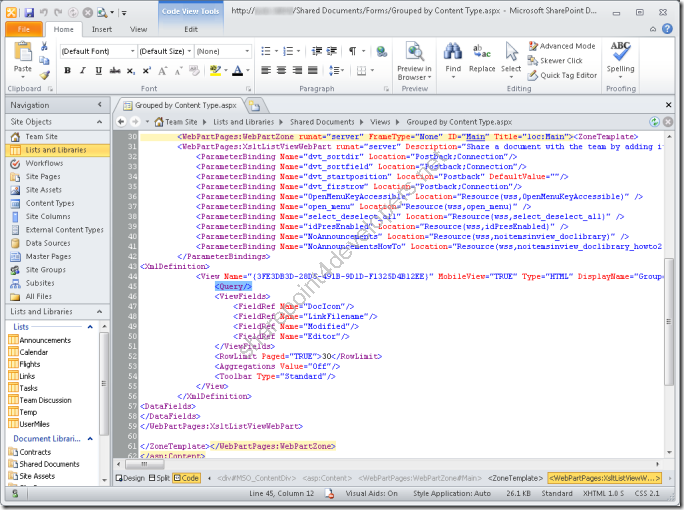This screenshot has width=684, height=510.
Task: Click the text highlight color icon
Action: coord(215,70)
